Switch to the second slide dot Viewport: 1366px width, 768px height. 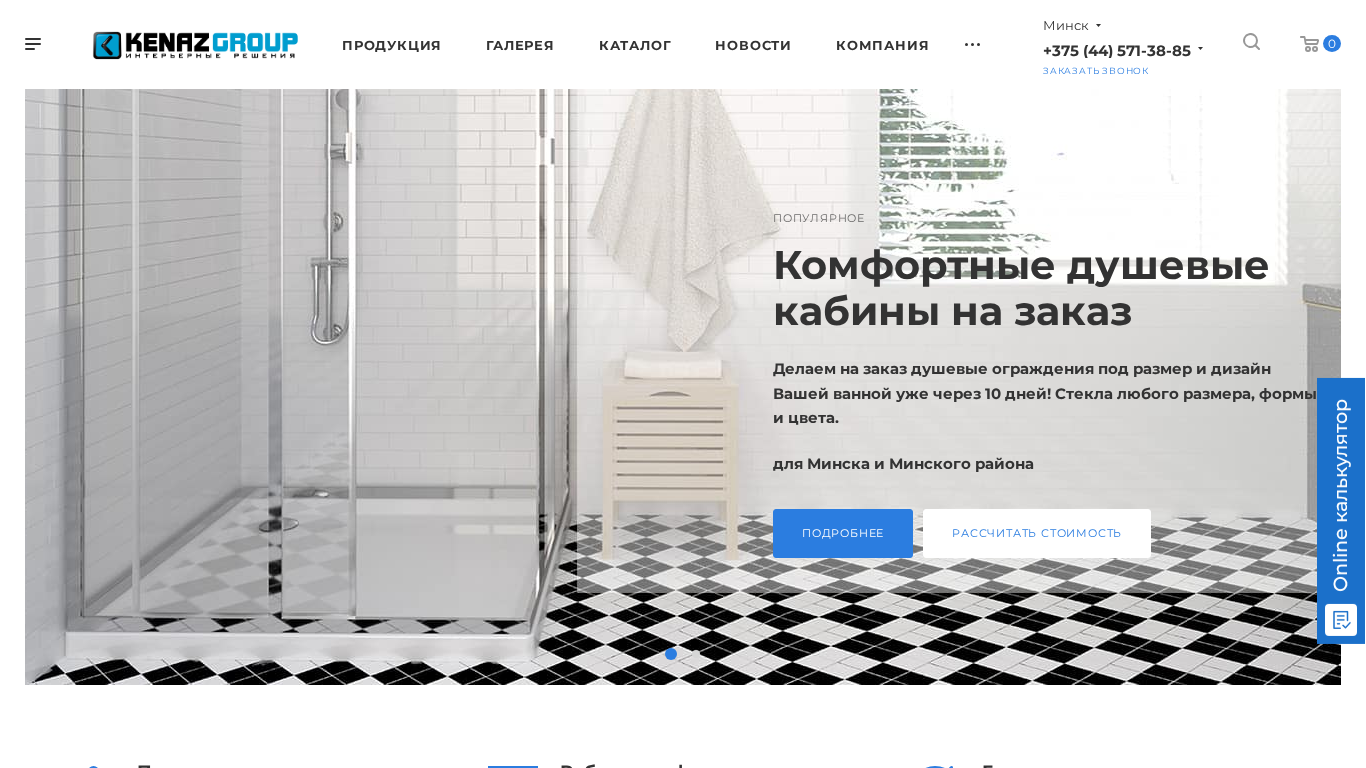click(695, 654)
